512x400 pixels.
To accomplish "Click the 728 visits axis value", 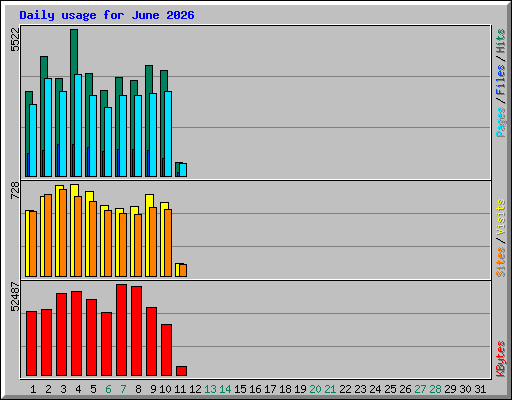I will pyautogui.click(x=15, y=191).
